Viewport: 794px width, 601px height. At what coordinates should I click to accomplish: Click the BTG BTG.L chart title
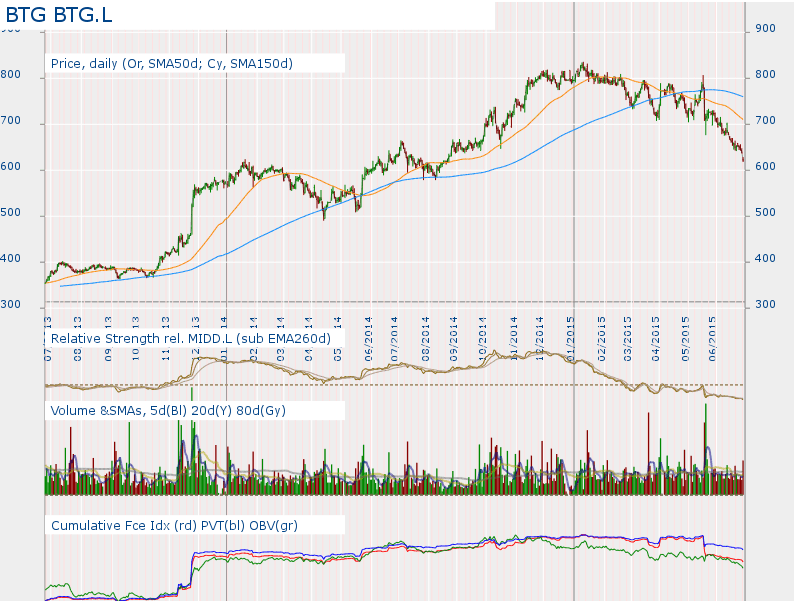(x=62, y=14)
